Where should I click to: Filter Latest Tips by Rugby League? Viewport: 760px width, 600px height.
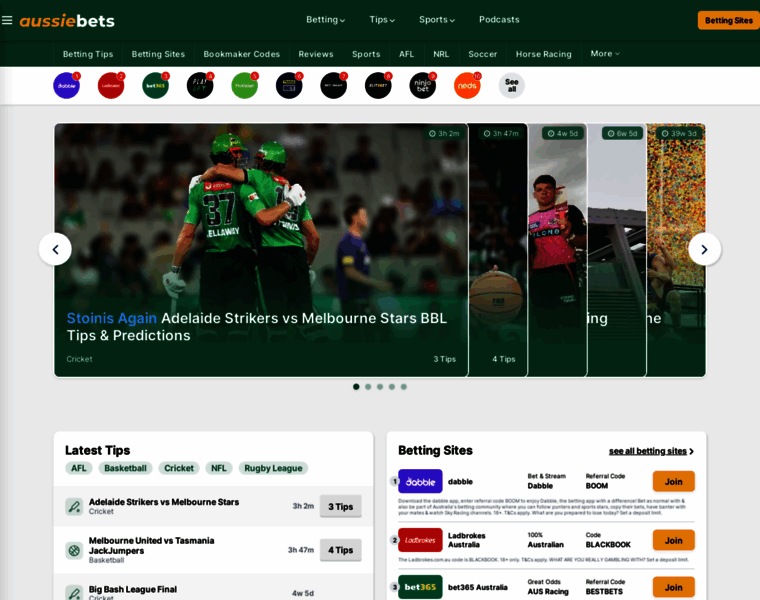coord(273,468)
